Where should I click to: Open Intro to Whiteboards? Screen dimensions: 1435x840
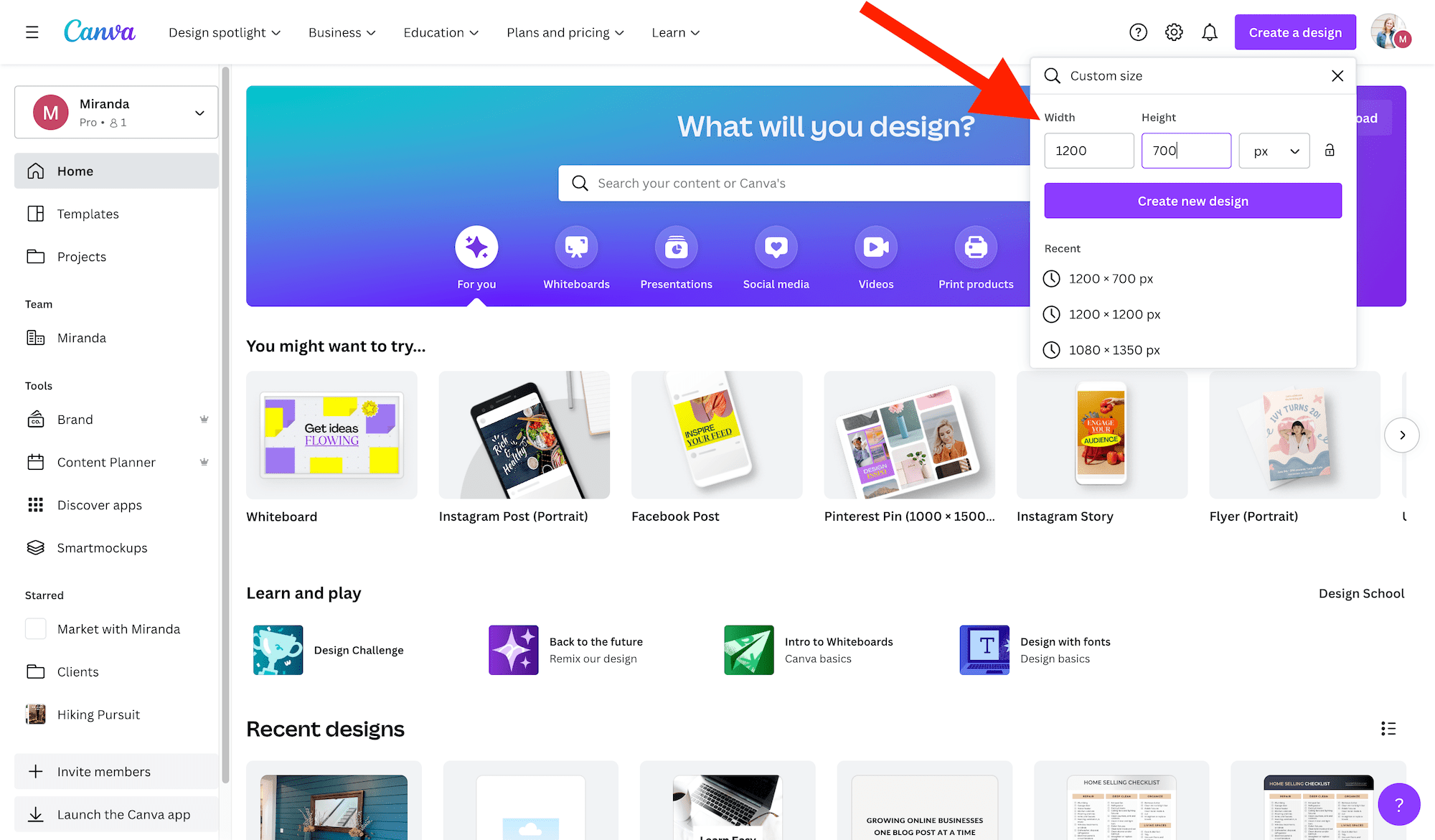(x=809, y=650)
